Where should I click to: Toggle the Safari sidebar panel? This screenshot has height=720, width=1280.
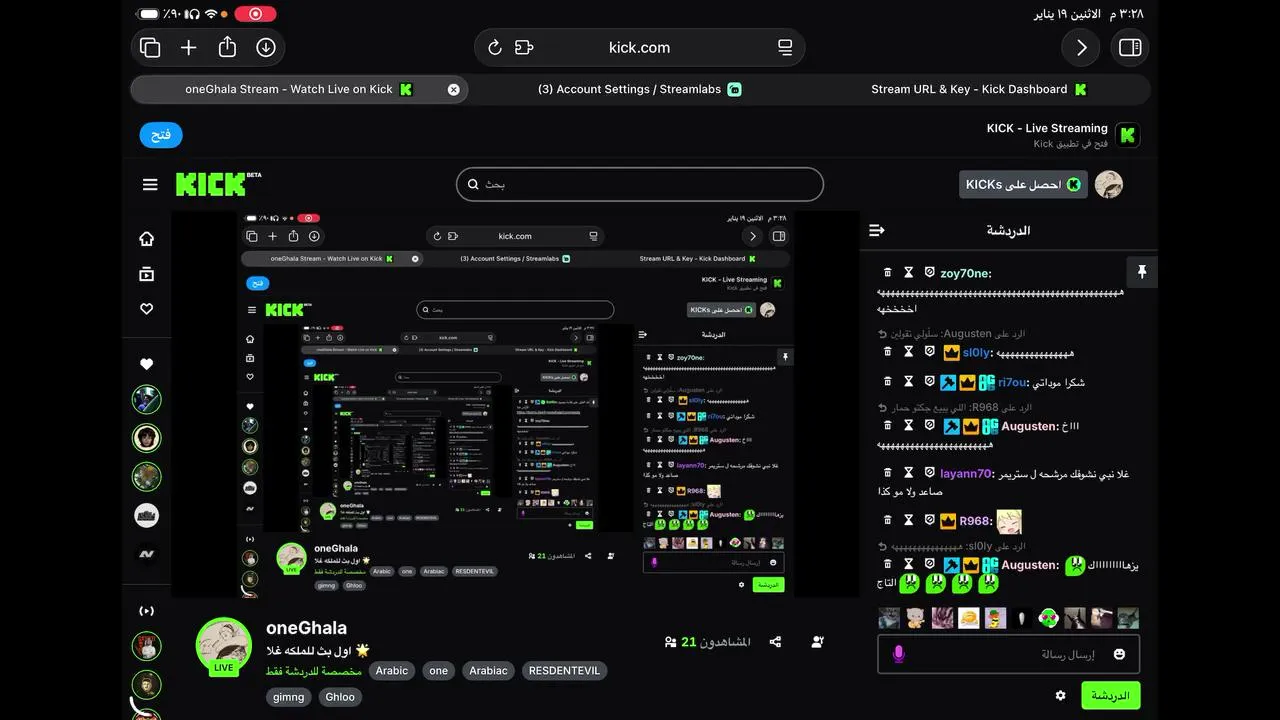[x=1130, y=47]
